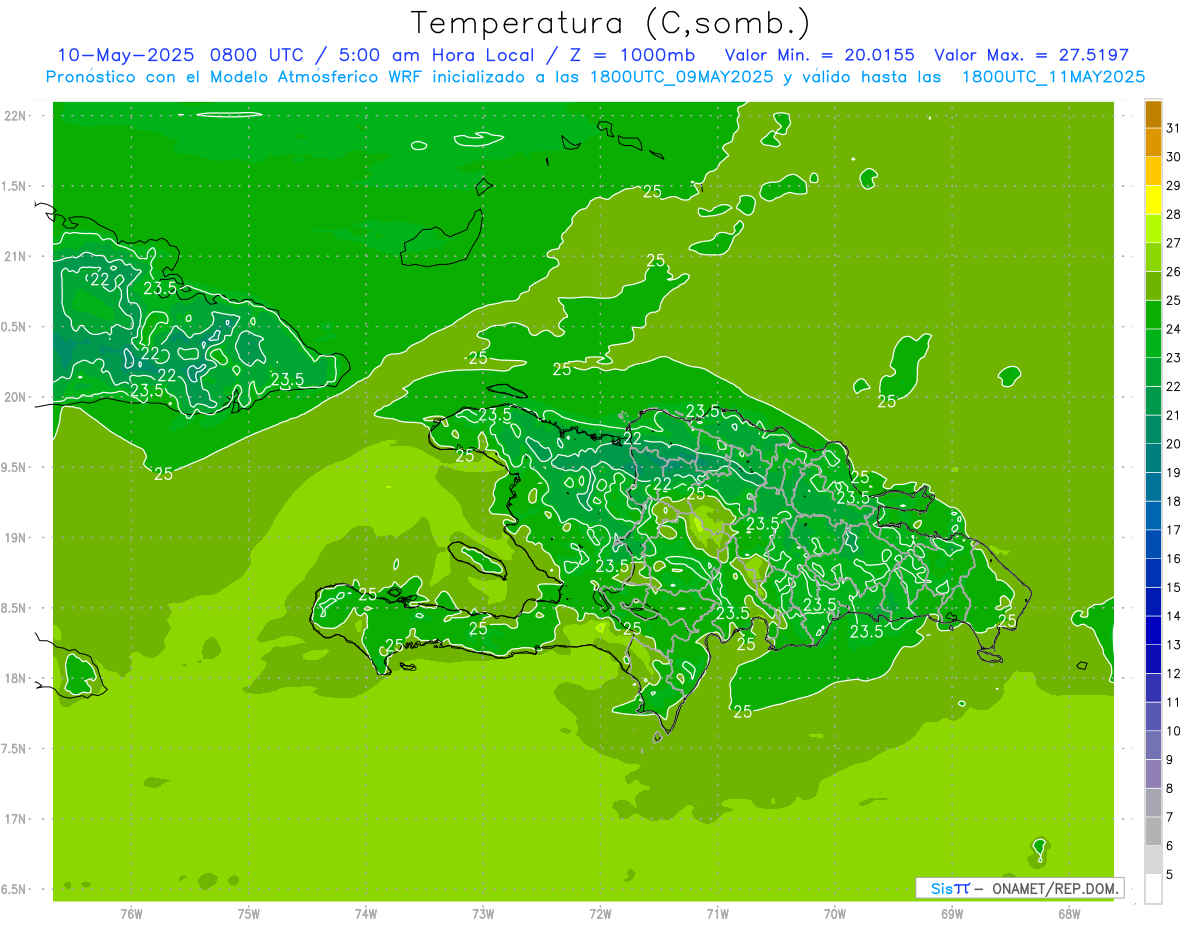Click the latitude label '18N'

[17, 679]
